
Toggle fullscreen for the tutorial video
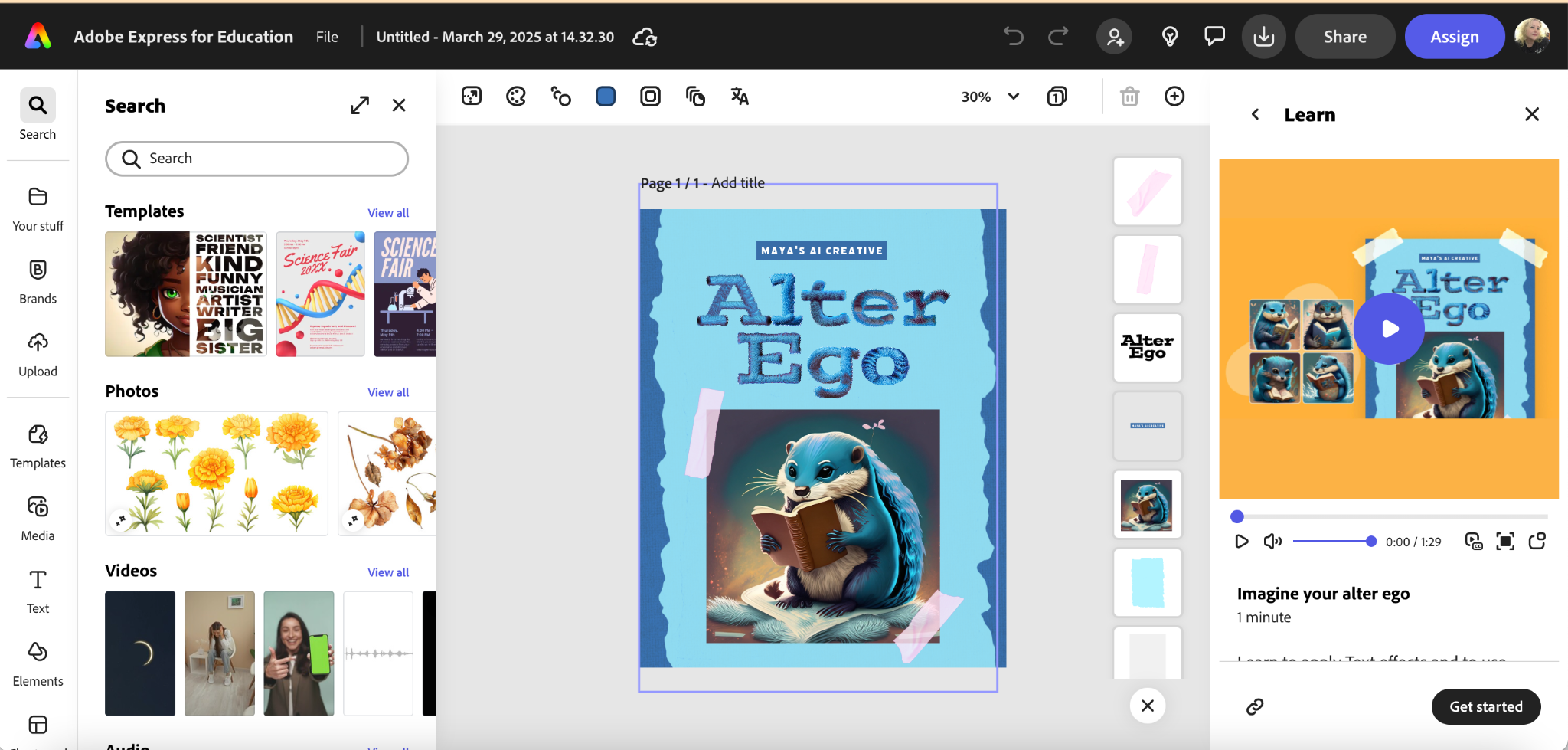pyautogui.click(x=1505, y=542)
